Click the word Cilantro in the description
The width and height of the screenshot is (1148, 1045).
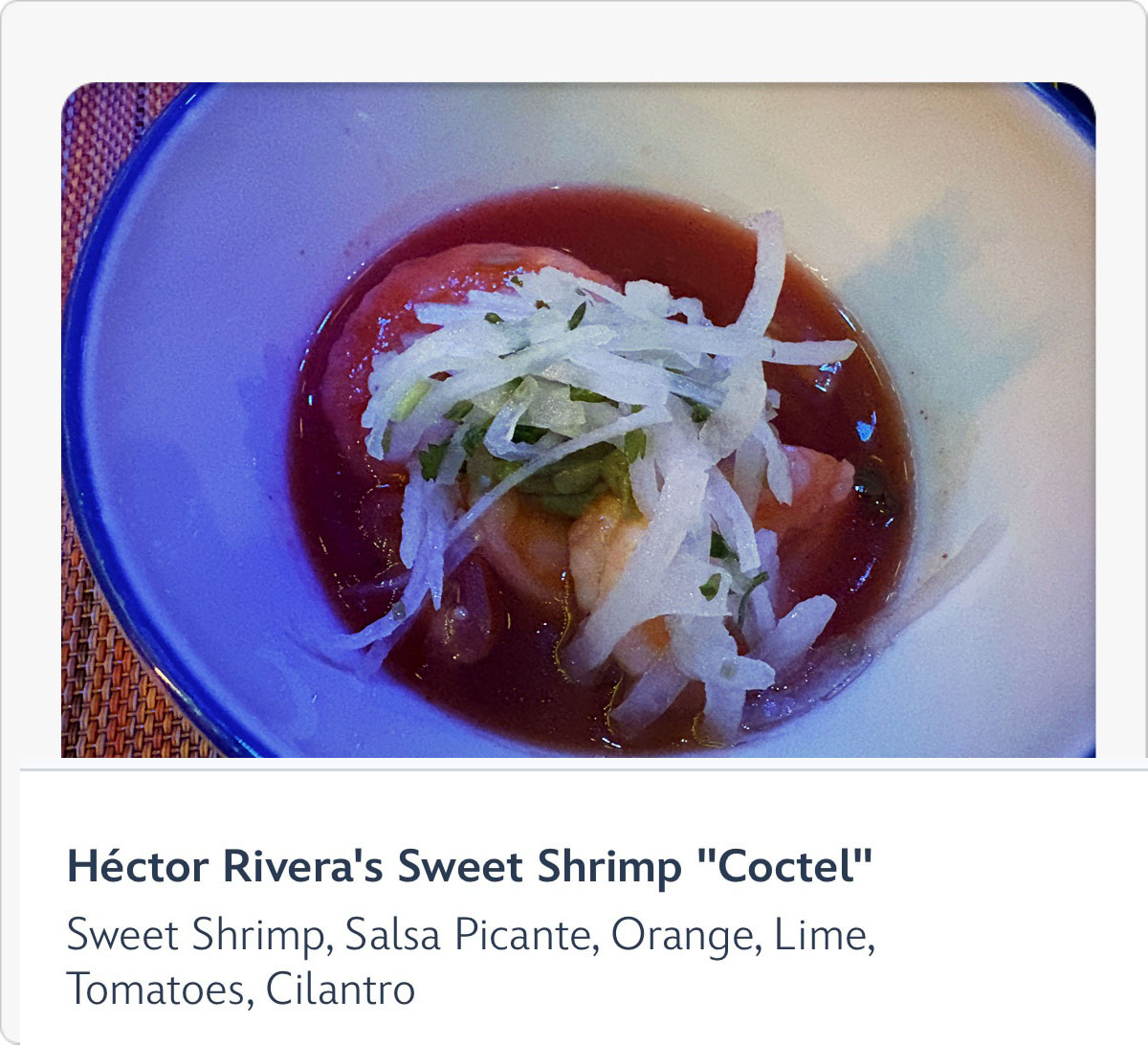click(x=341, y=989)
